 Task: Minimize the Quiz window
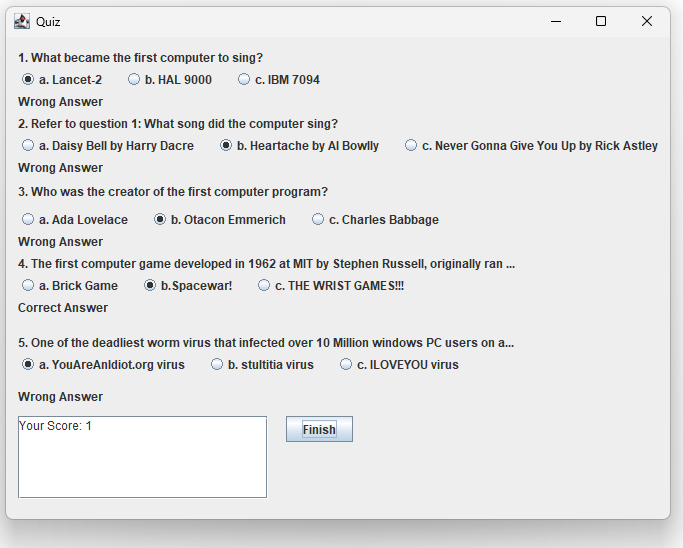click(x=556, y=21)
